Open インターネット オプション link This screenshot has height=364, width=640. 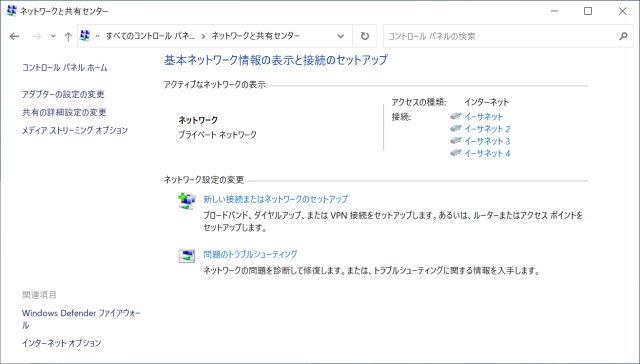pyautogui.click(x=61, y=343)
